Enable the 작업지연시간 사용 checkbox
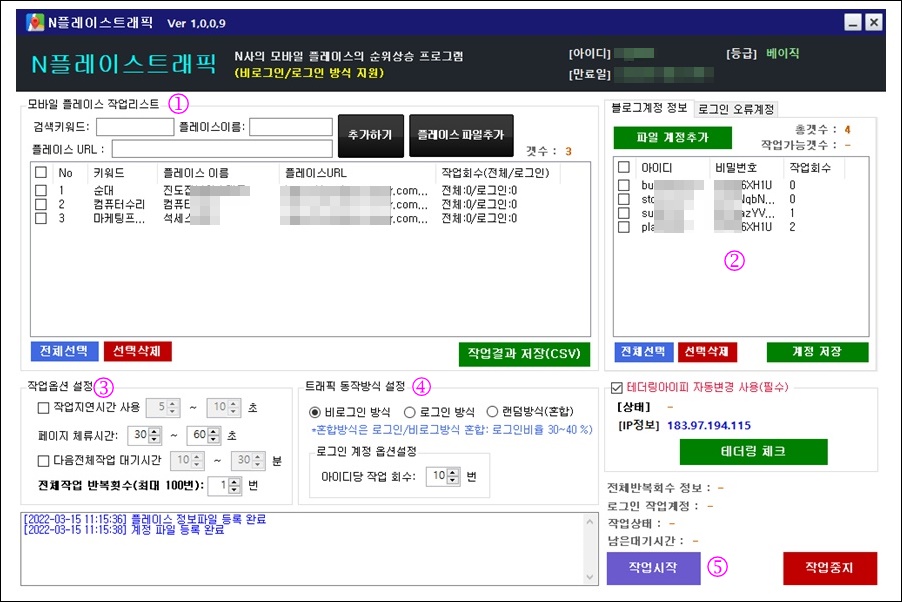 click(x=43, y=407)
